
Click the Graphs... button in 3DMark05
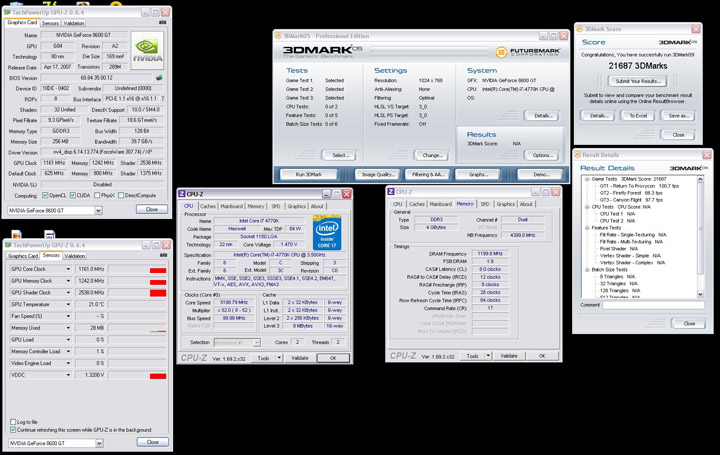tap(478, 174)
